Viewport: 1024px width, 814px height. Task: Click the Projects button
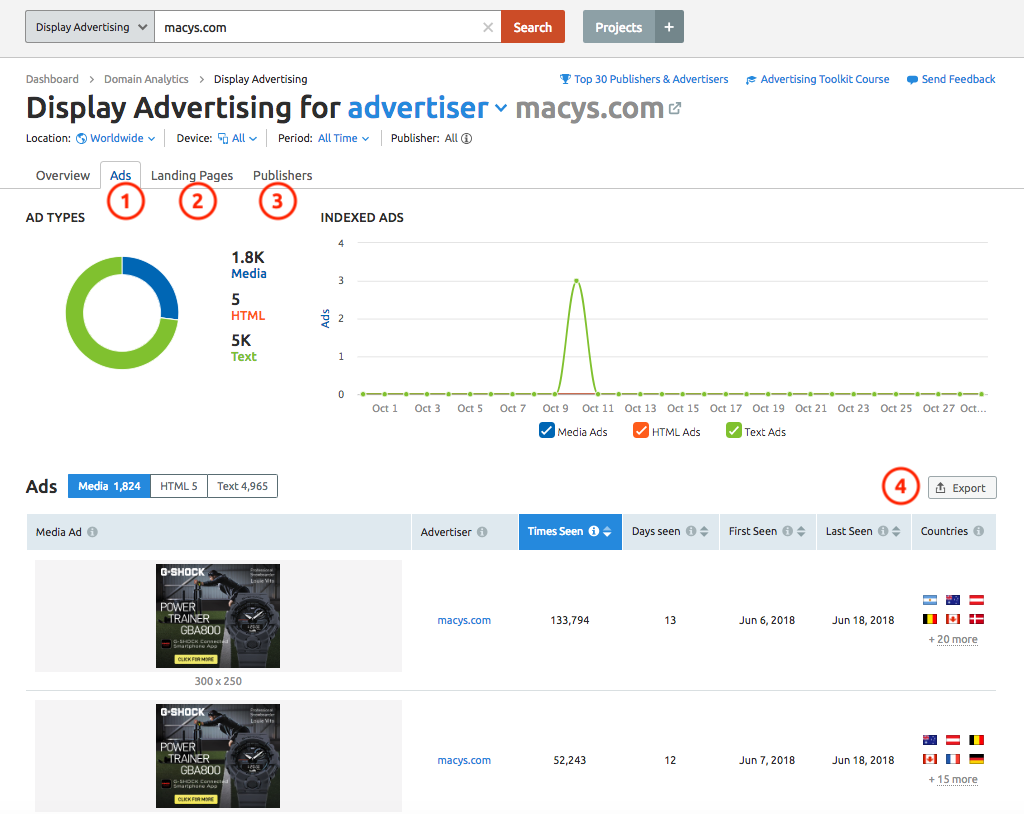(618, 27)
